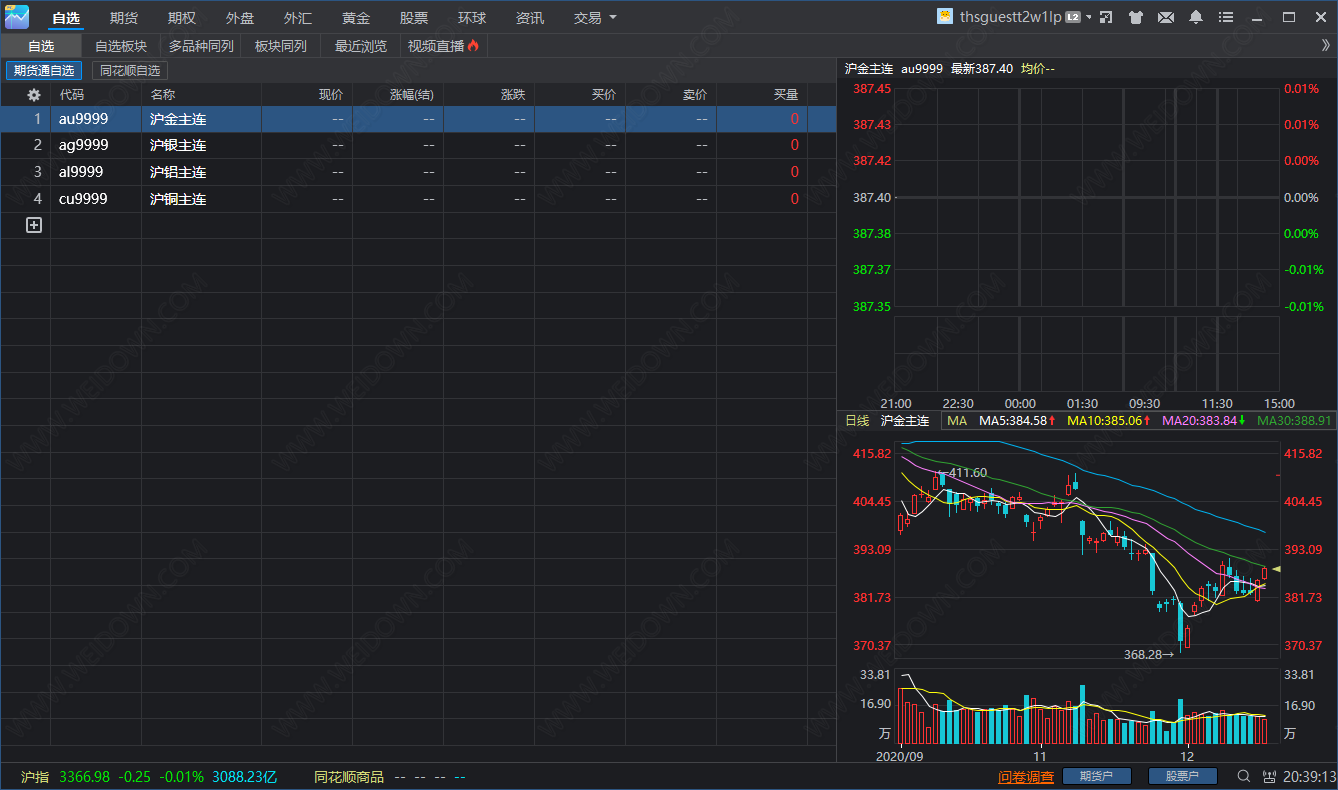1338x790 pixels.
Task: Select the al9999 沪铝主连 row
Action: (418, 172)
